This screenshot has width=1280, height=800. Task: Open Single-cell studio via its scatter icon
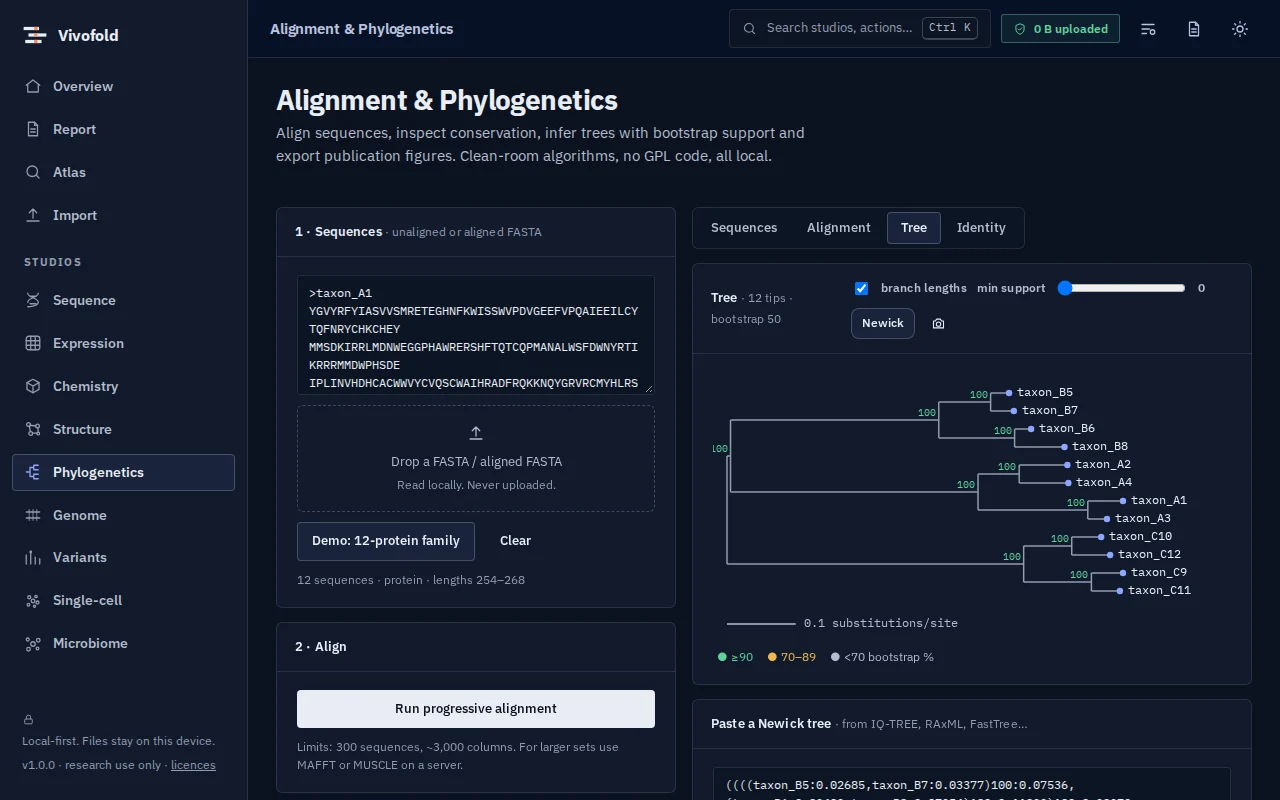[33, 600]
